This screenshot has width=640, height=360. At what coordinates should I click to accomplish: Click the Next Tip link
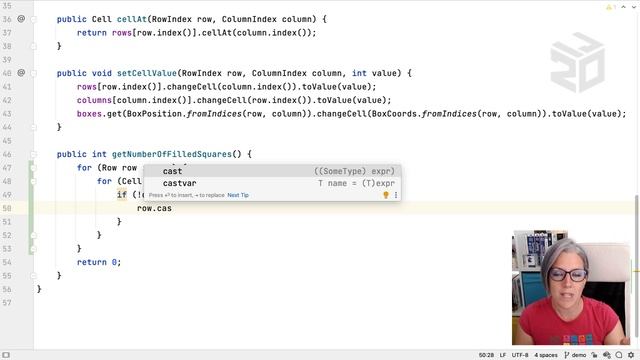(238, 195)
